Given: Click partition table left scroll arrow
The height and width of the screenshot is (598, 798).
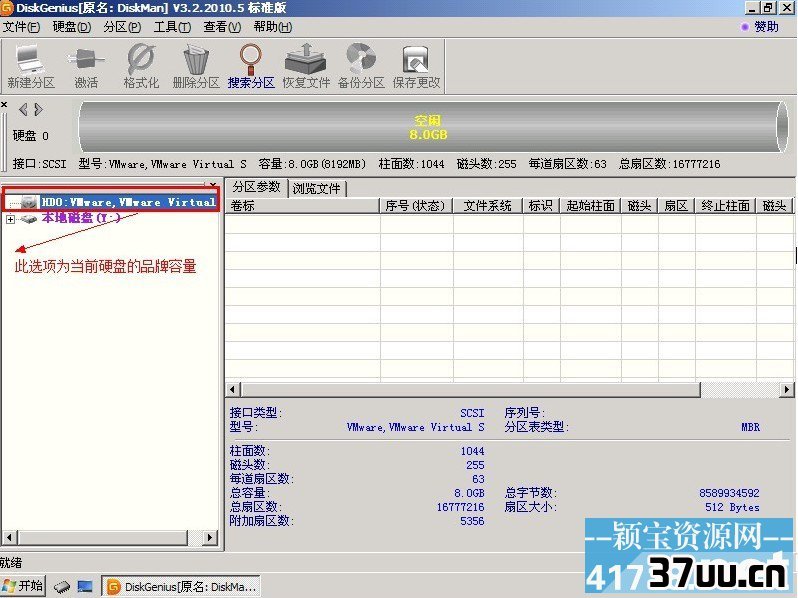Looking at the screenshot, I should [233, 390].
